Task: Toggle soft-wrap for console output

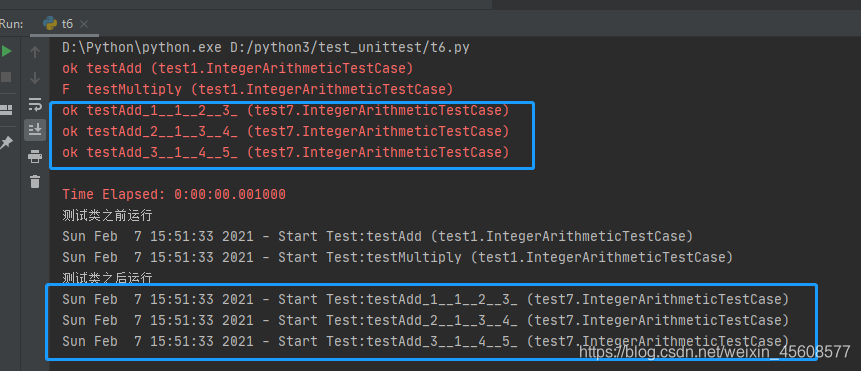Action: coord(35,104)
